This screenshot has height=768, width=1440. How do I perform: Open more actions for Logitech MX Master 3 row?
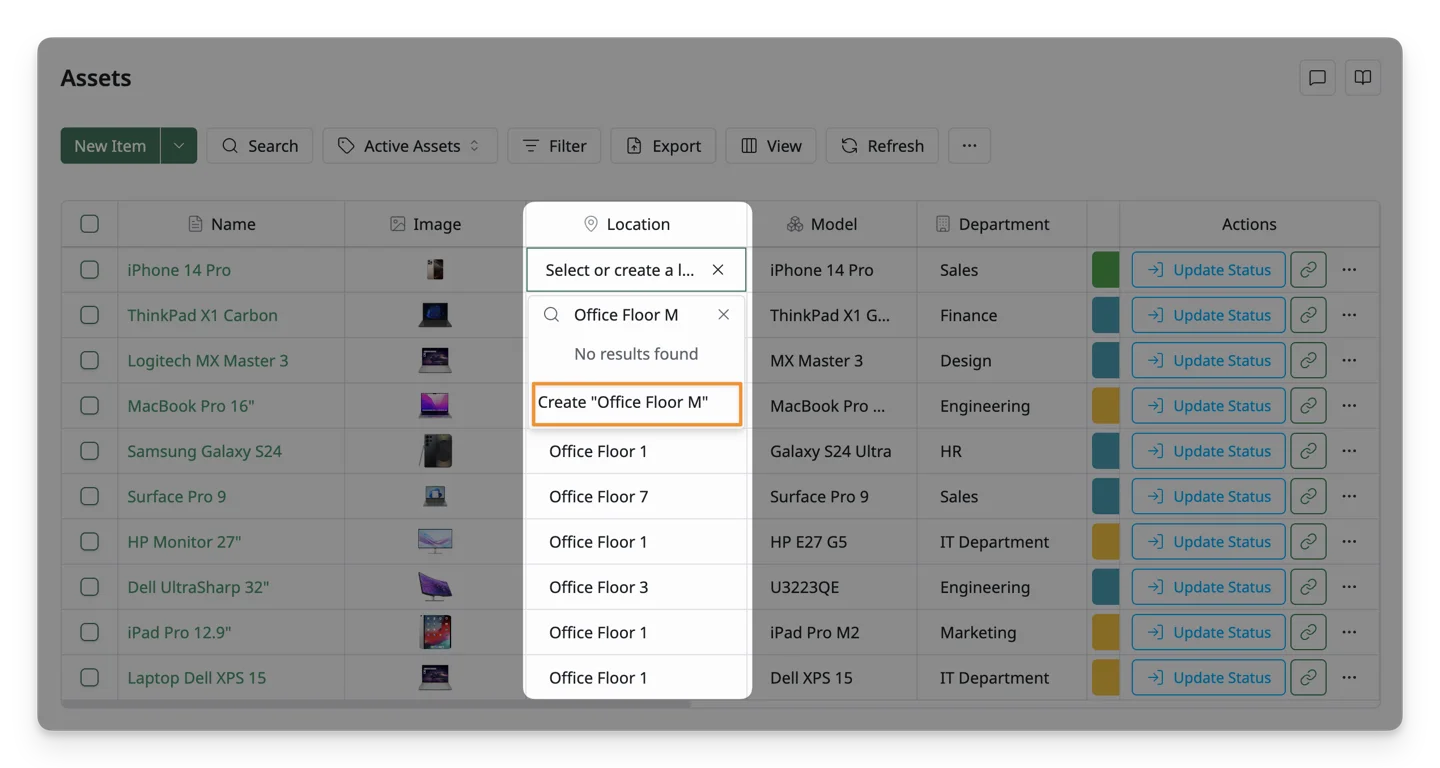point(1349,360)
